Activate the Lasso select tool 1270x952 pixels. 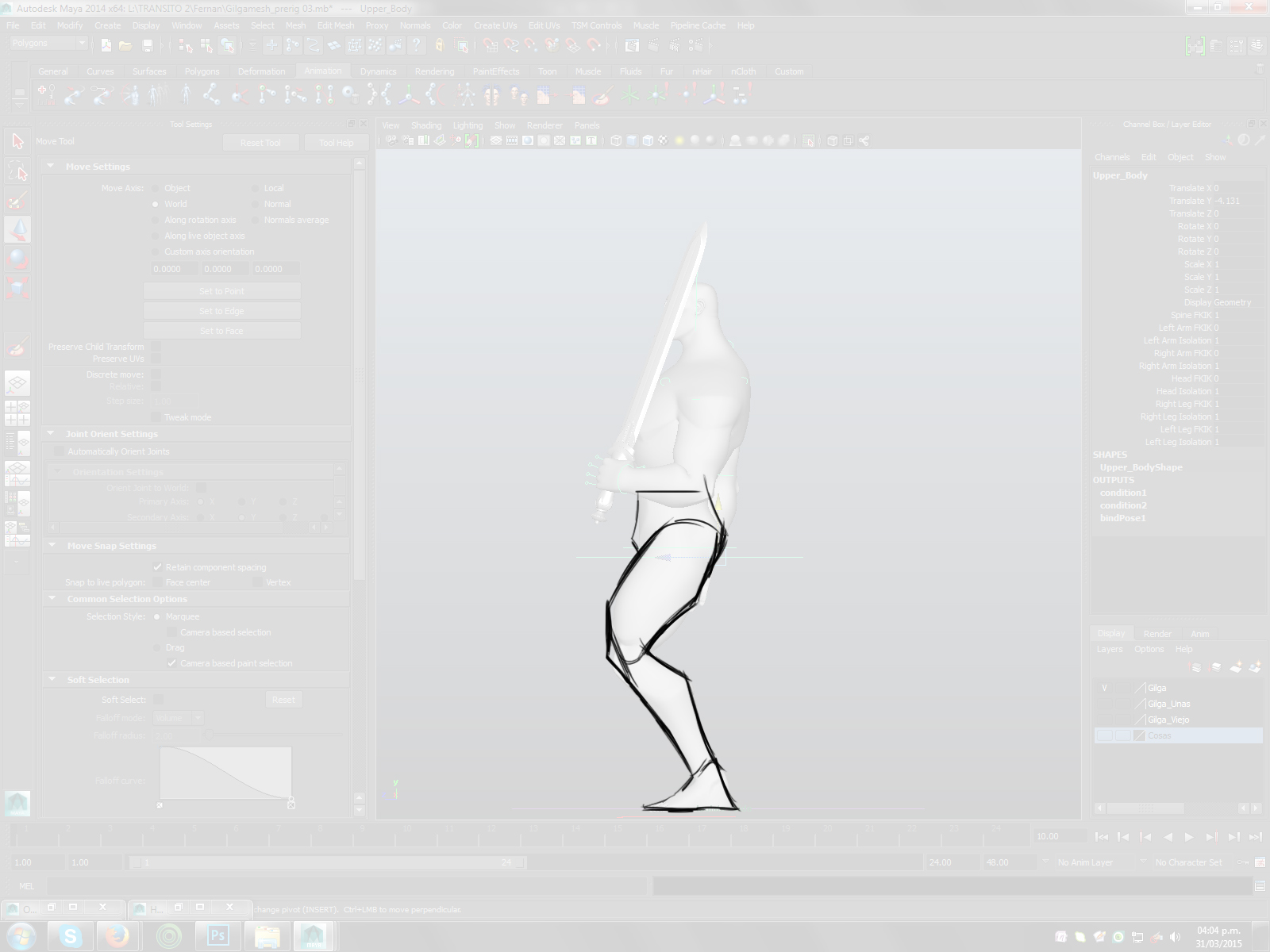tap(17, 171)
